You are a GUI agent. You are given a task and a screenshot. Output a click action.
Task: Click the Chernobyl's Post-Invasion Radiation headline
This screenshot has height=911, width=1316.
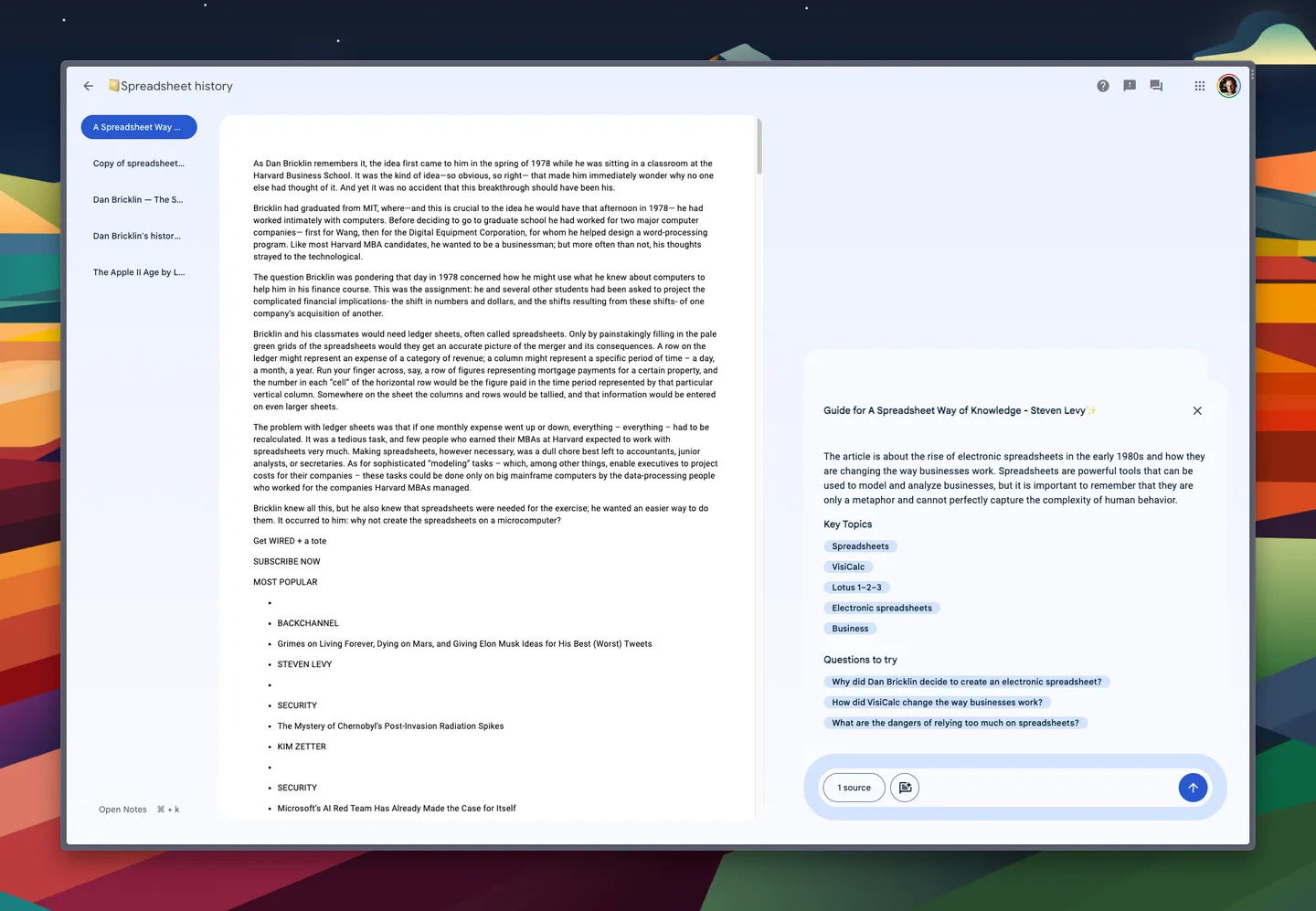pos(390,726)
